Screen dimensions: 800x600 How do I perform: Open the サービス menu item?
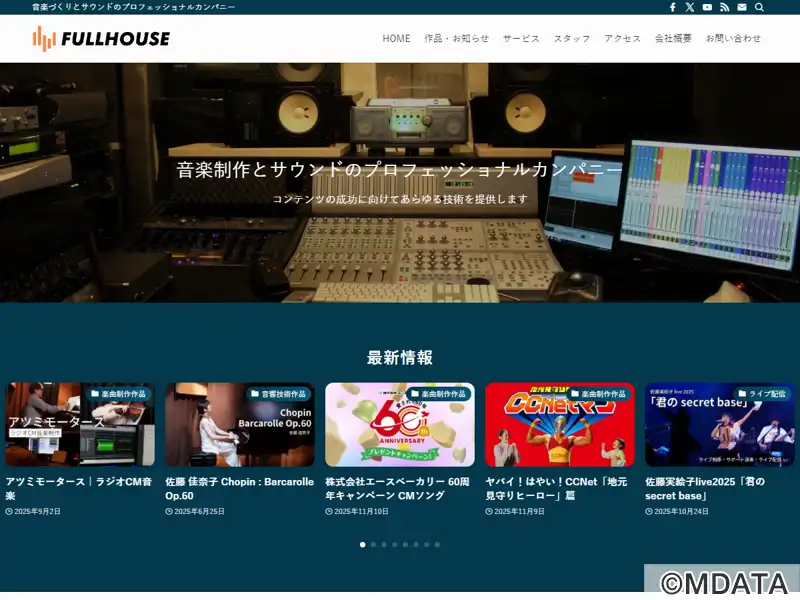(x=521, y=39)
